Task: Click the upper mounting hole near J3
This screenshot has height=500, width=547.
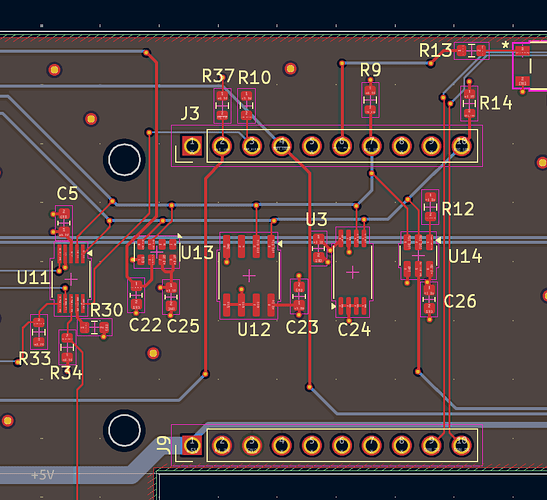Action: (125, 160)
